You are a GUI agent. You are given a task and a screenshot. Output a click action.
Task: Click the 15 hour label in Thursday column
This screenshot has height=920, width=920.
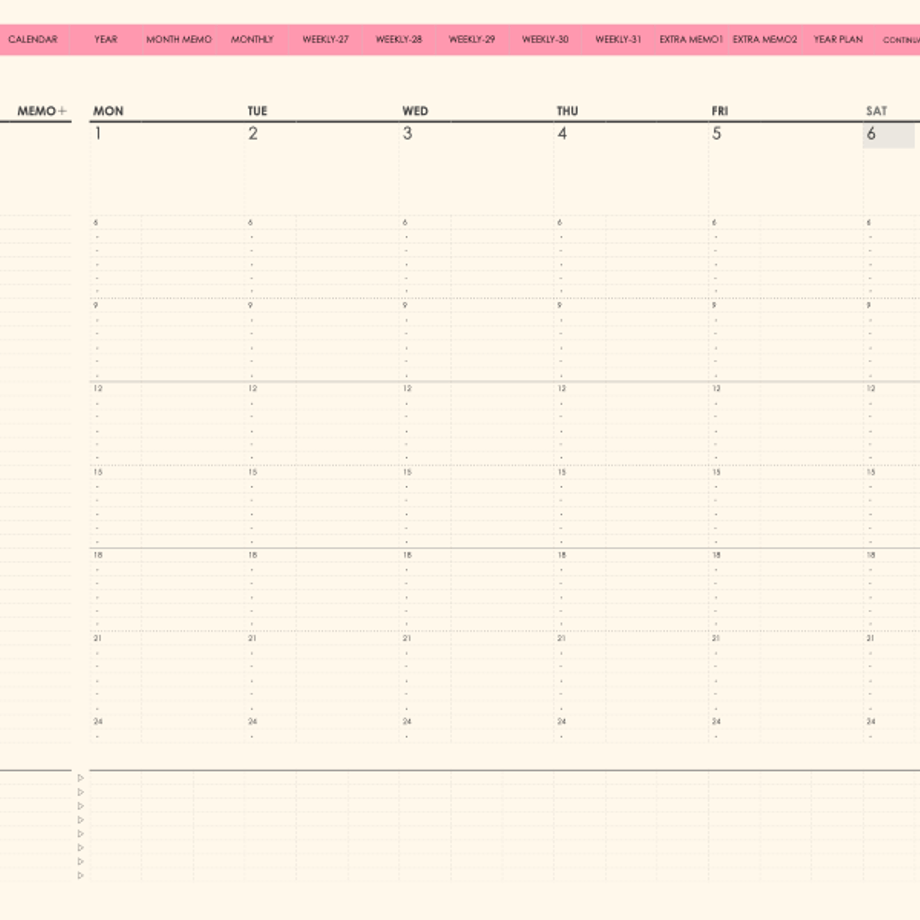click(x=562, y=472)
